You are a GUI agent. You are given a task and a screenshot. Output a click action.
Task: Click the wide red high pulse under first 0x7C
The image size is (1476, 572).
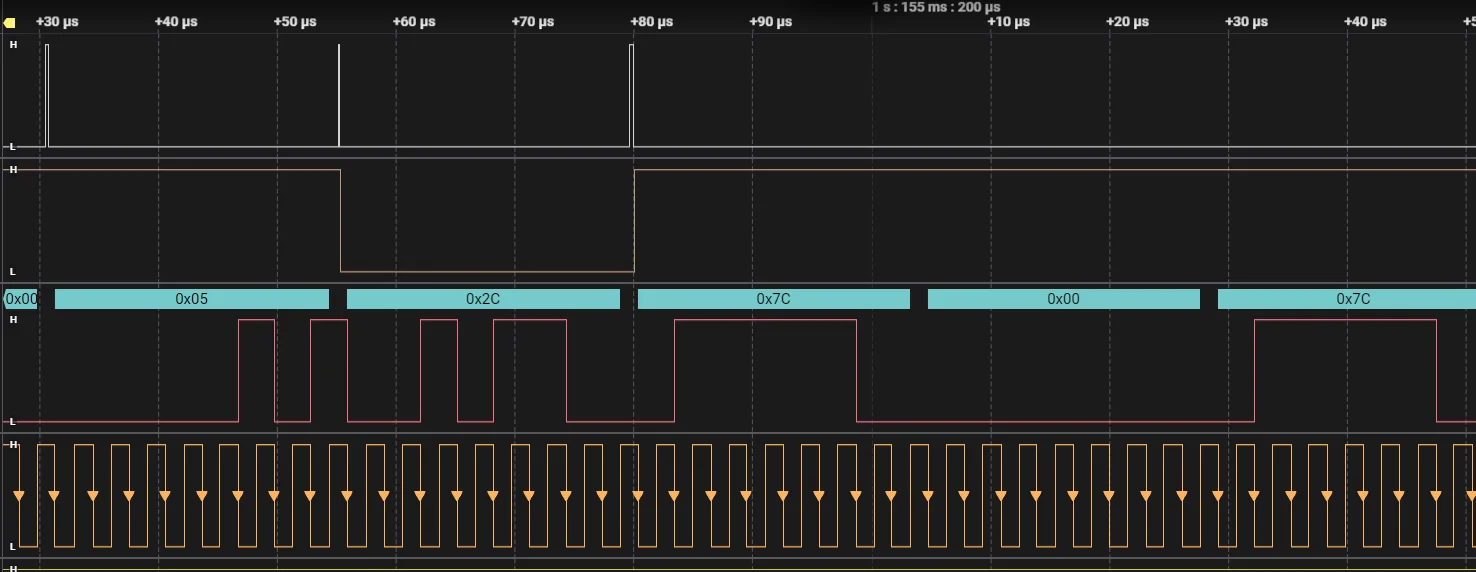click(x=765, y=320)
